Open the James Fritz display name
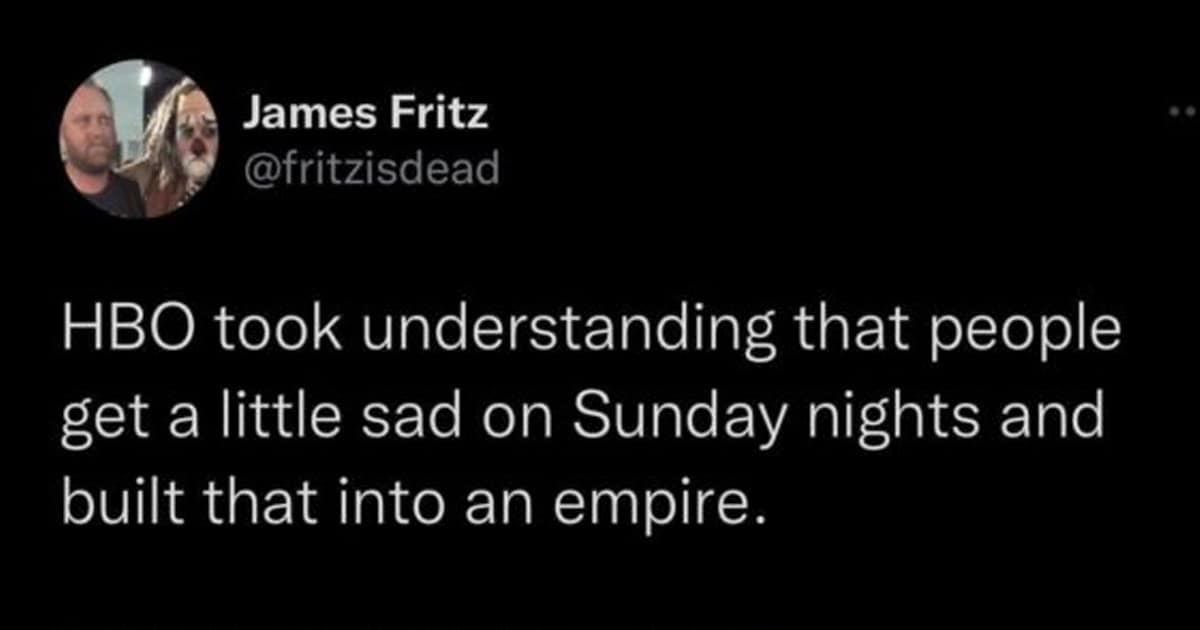Screen dimensions: 1200x630 click(x=366, y=115)
